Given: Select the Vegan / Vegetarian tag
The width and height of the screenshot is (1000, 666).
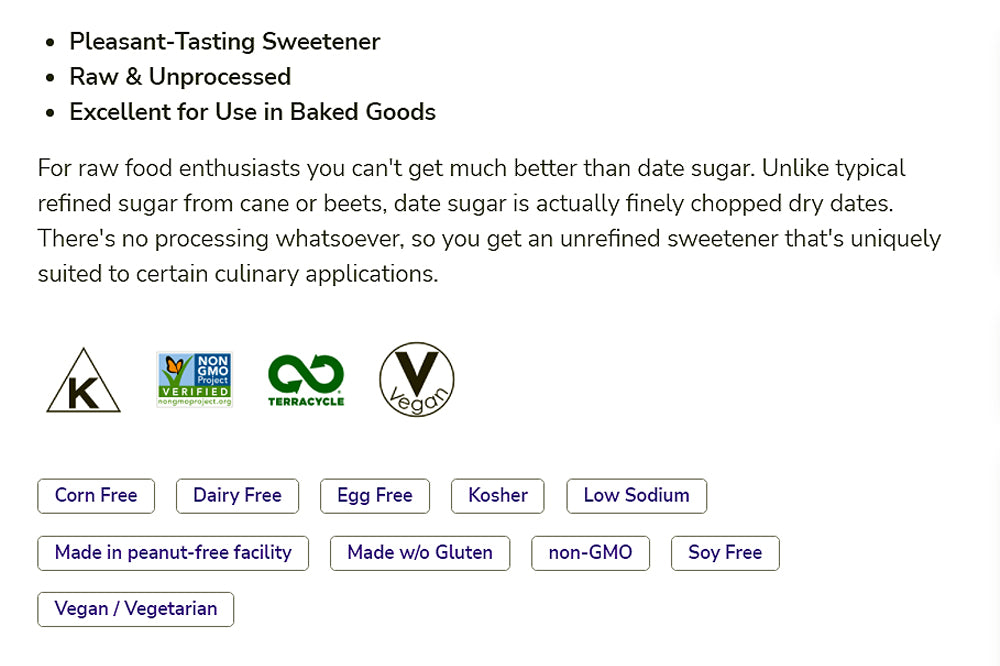Looking at the screenshot, I should pyautogui.click(x=136, y=609).
